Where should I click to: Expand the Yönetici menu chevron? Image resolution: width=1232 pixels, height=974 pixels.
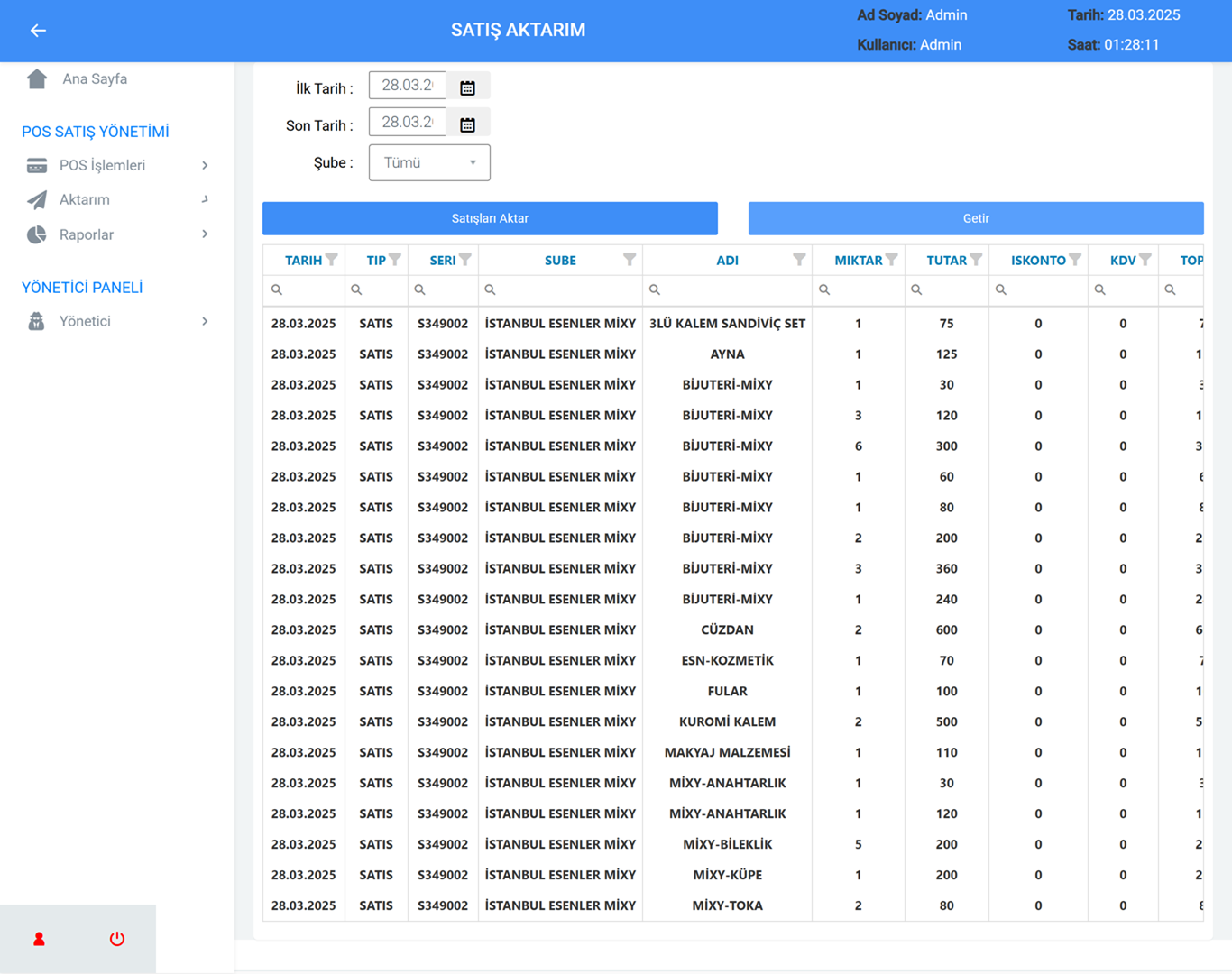tap(206, 321)
